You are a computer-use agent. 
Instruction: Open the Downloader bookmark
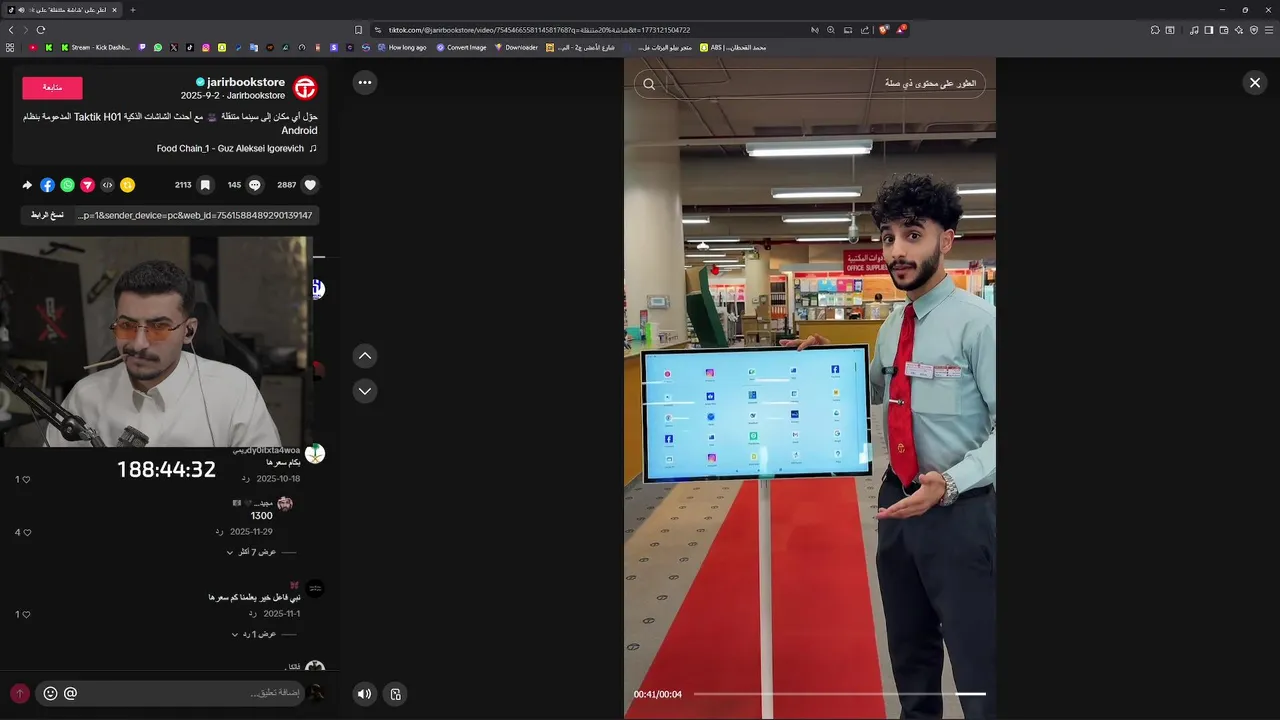tap(516, 47)
